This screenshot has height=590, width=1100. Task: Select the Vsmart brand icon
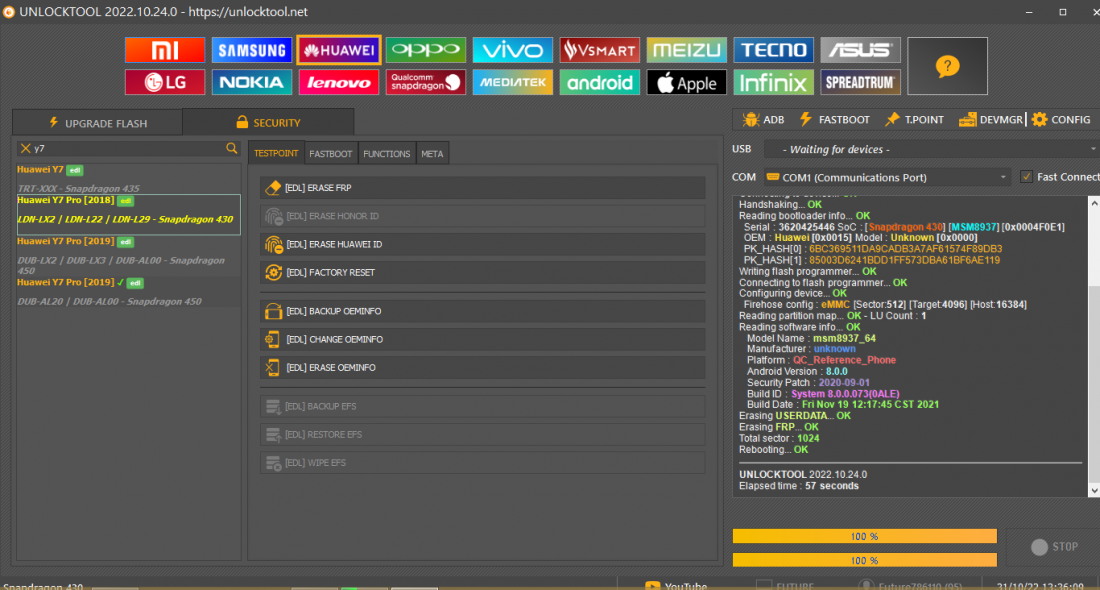click(x=600, y=50)
